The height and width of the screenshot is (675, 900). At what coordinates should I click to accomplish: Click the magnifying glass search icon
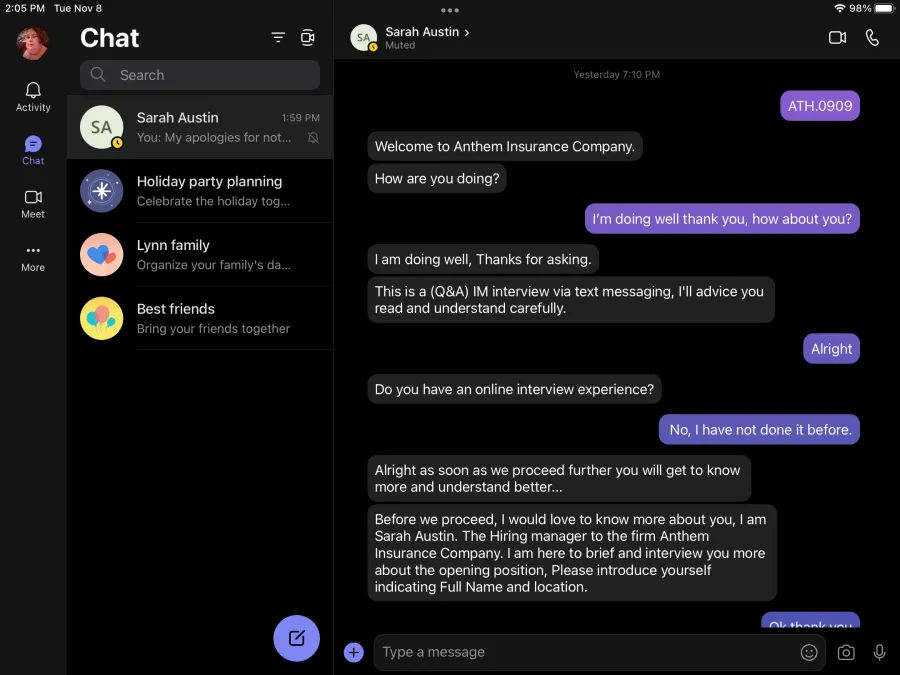click(98, 75)
